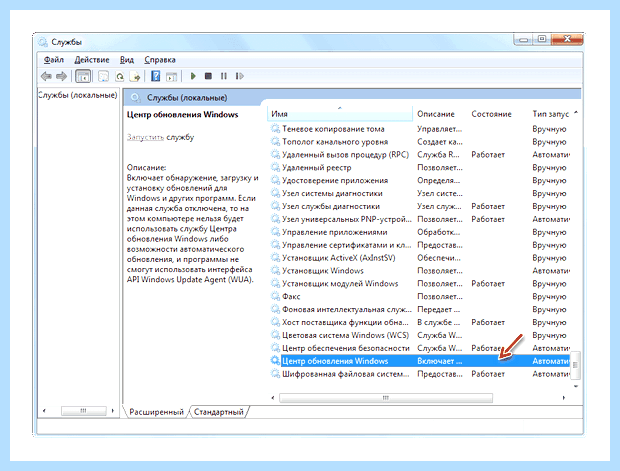This screenshot has height=471, width=620.
Task: Select the Хост поставщика функции обнаружения row
Action: (x=345, y=322)
